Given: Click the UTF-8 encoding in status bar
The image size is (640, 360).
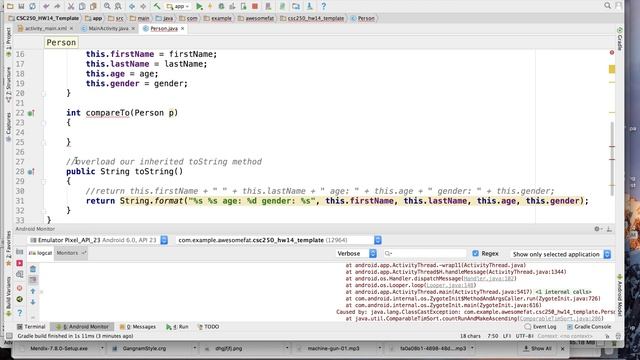Looking at the screenshot, I should tap(524, 336).
